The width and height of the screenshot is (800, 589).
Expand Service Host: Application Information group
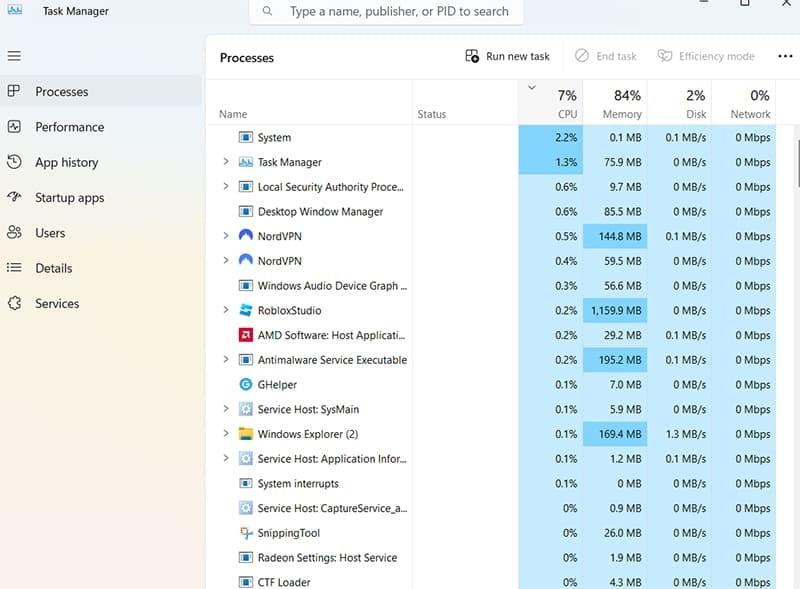226,458
